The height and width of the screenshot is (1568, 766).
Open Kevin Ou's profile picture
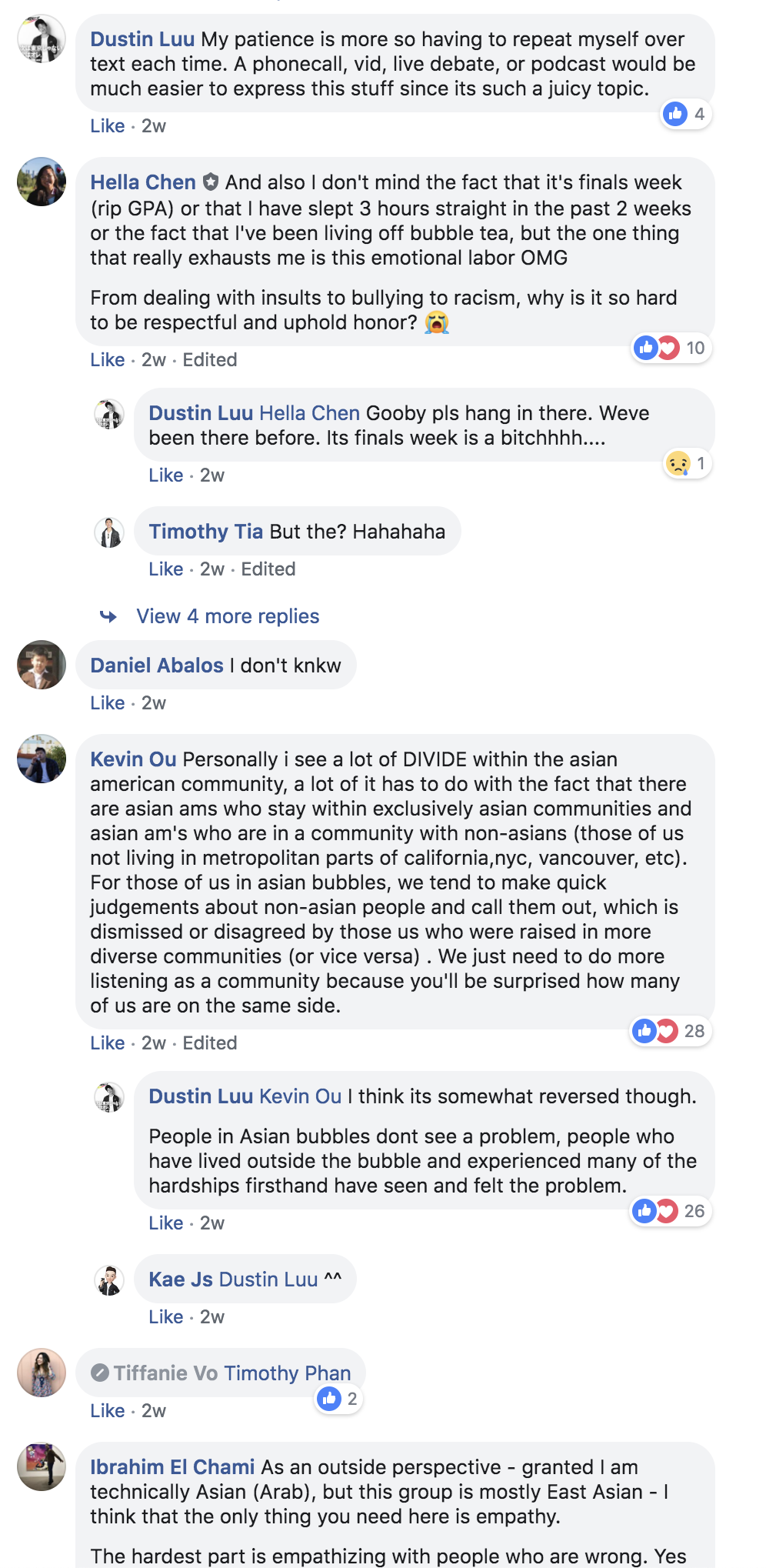click(x=42, y=759)
